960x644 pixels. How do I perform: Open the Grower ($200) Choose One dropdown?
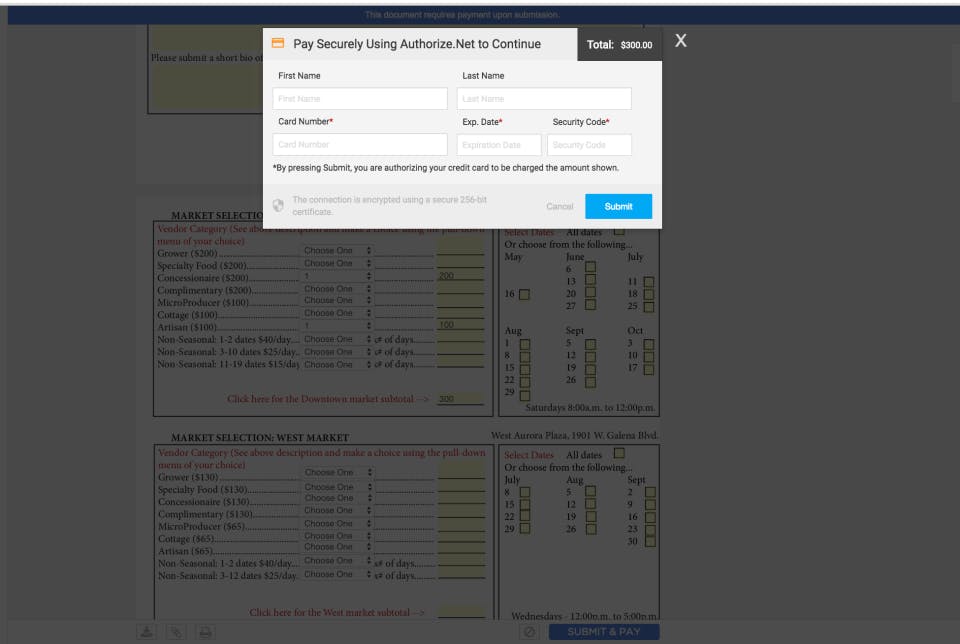[337, 250]
